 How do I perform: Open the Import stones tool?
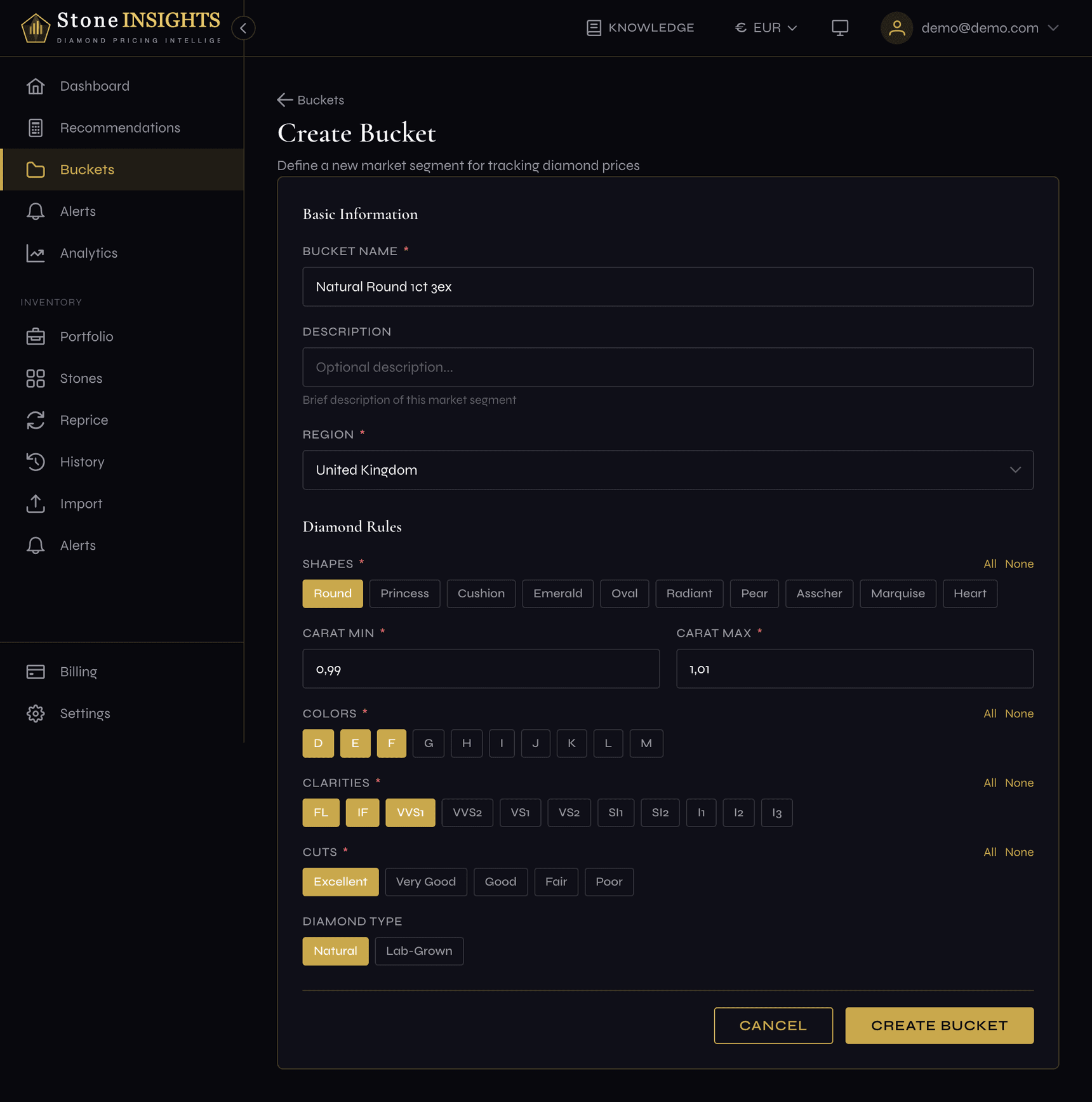click(81, 503)
